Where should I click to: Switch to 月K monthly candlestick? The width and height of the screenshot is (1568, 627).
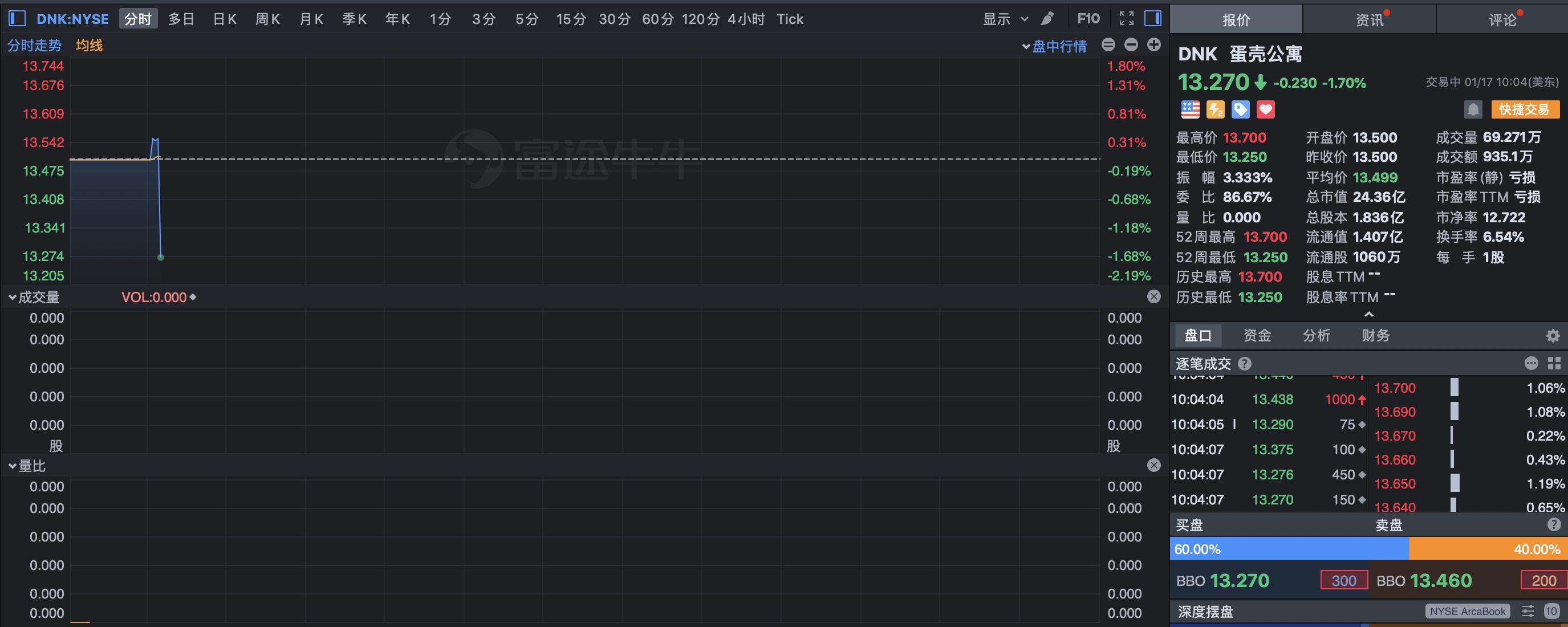click(x=311, y=19)
